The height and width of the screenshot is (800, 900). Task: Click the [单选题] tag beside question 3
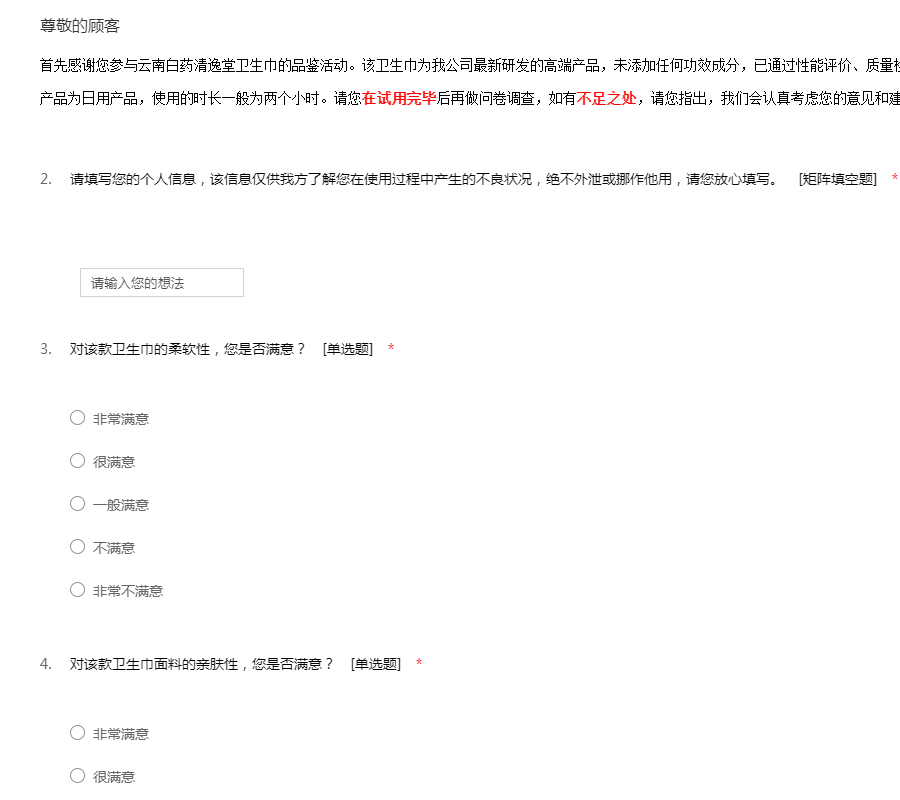tap(347, 349)
